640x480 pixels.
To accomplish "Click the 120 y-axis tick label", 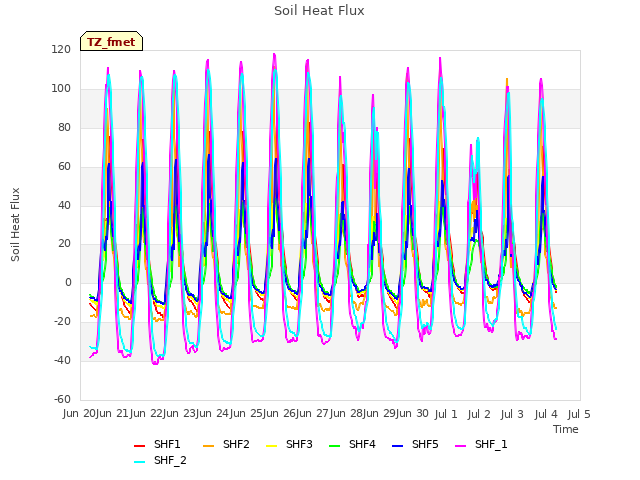I will point(61,50).
